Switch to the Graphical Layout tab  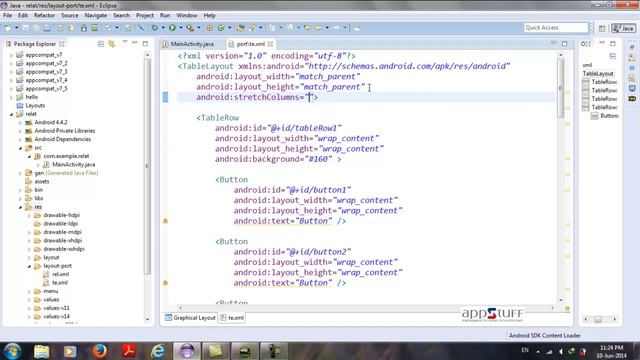pyautogui.click(x=190, y=318)
